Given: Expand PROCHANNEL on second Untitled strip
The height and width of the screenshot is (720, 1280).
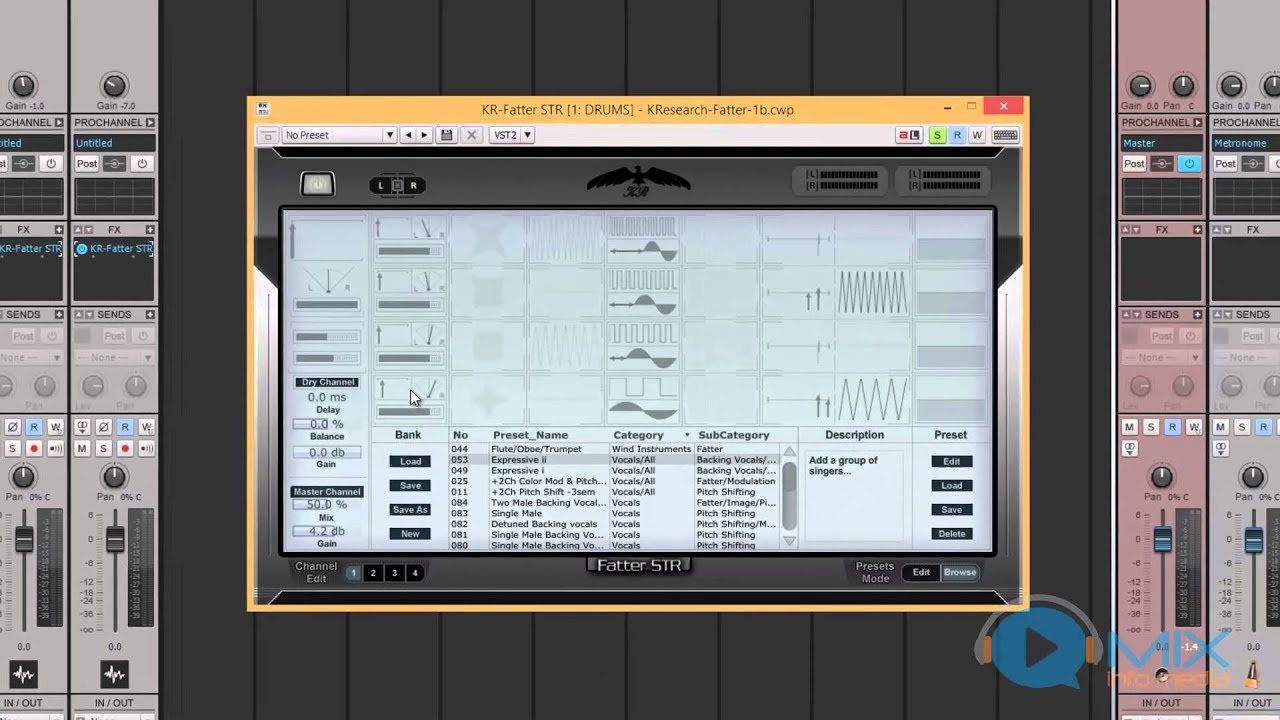Looking at the screenshot, I should click(151, 123).
